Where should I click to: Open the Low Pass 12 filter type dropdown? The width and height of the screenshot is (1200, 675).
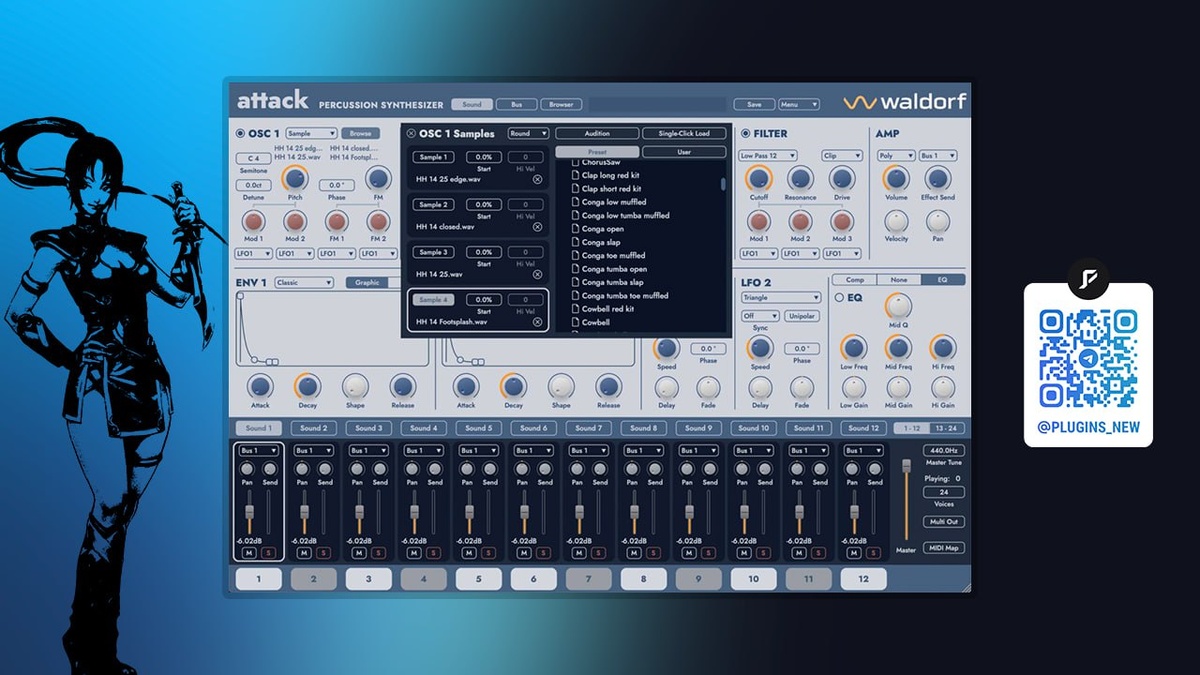click(x=768, y=156)
